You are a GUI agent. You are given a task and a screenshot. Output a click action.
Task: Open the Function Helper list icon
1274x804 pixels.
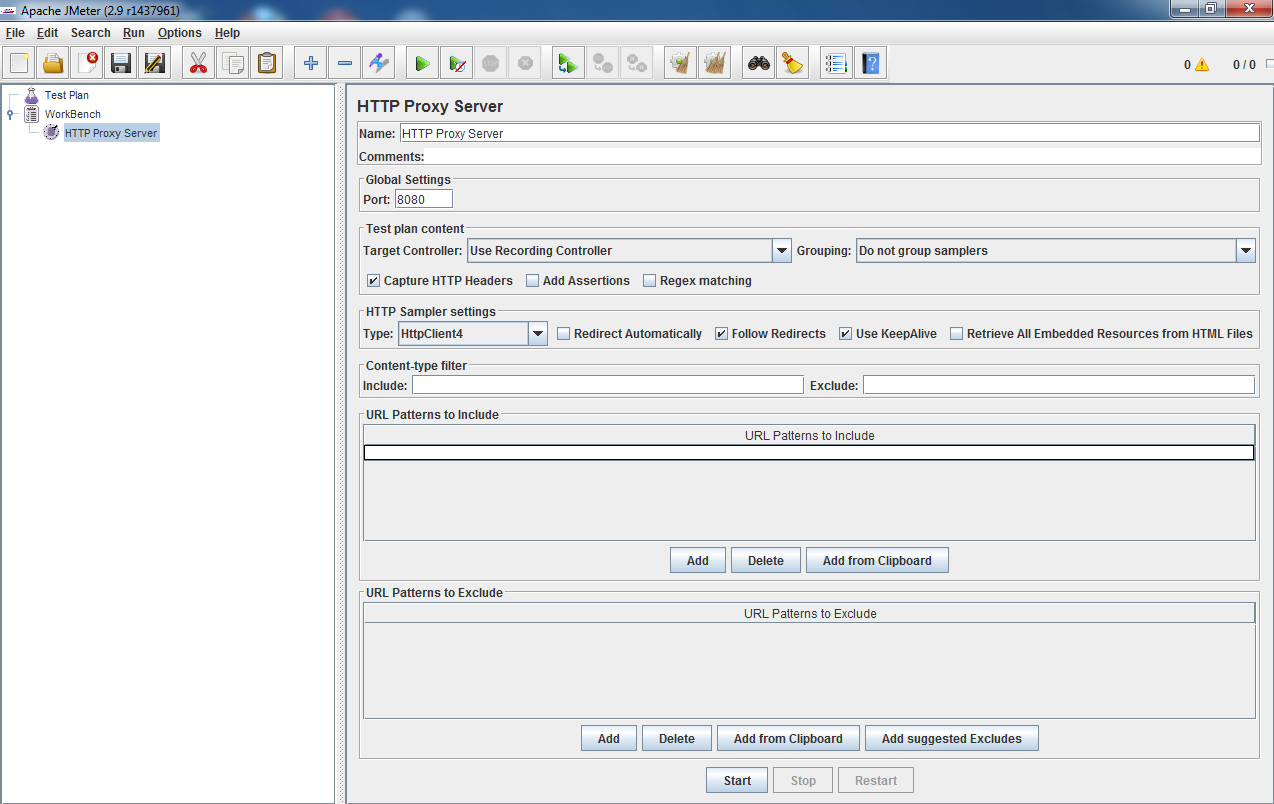pyautogui.click(x=837, y=64)
